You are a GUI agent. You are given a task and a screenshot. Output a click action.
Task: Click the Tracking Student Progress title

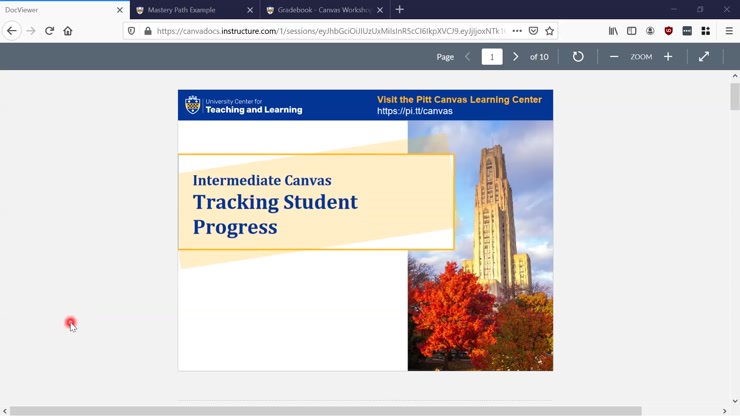click(x=275, y=214)
